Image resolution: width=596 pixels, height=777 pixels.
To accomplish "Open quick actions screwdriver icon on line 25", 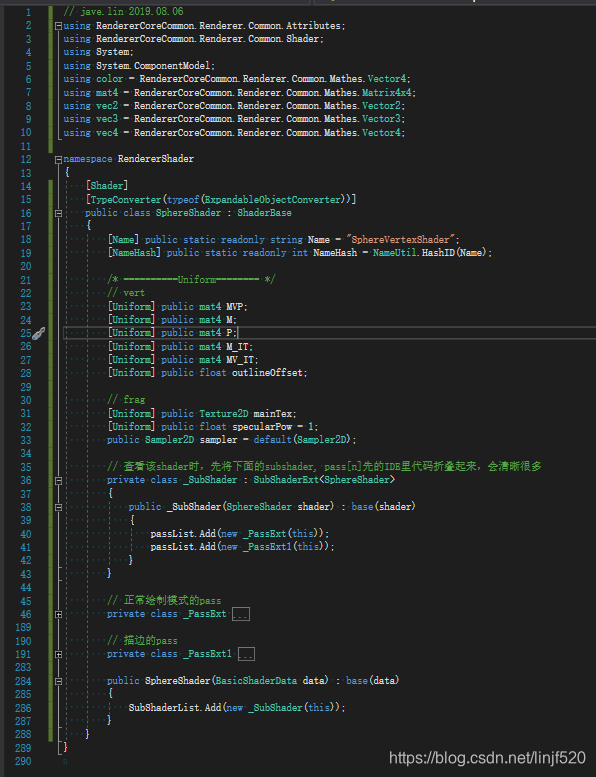I will coord(38,333).
